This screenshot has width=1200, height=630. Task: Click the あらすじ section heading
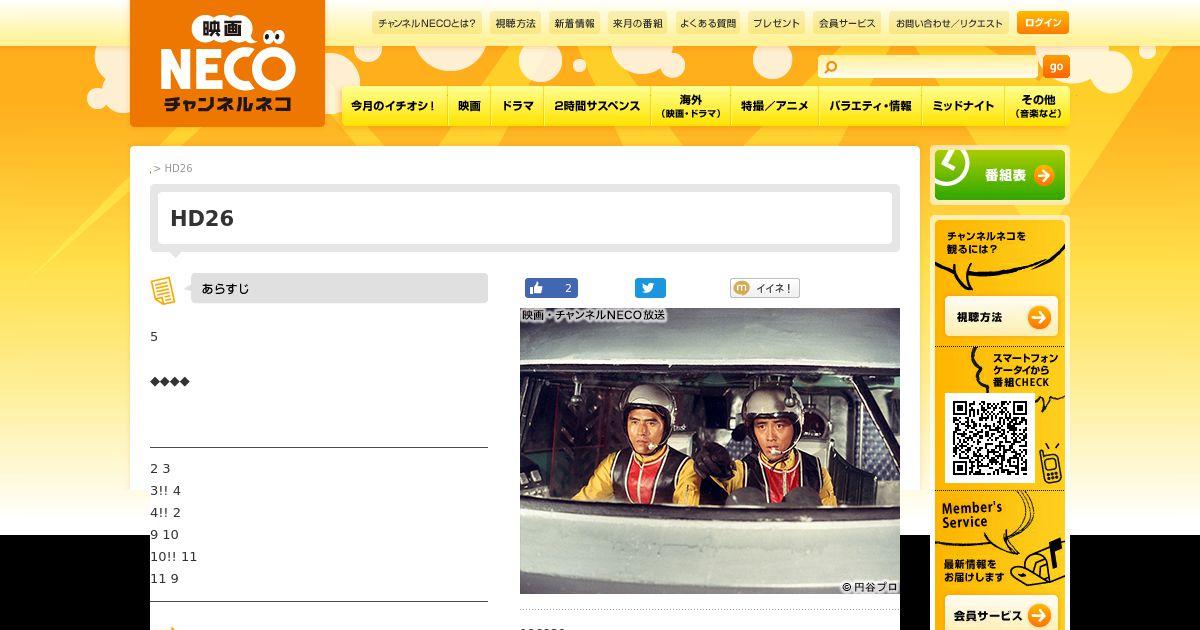click(339, 288)
